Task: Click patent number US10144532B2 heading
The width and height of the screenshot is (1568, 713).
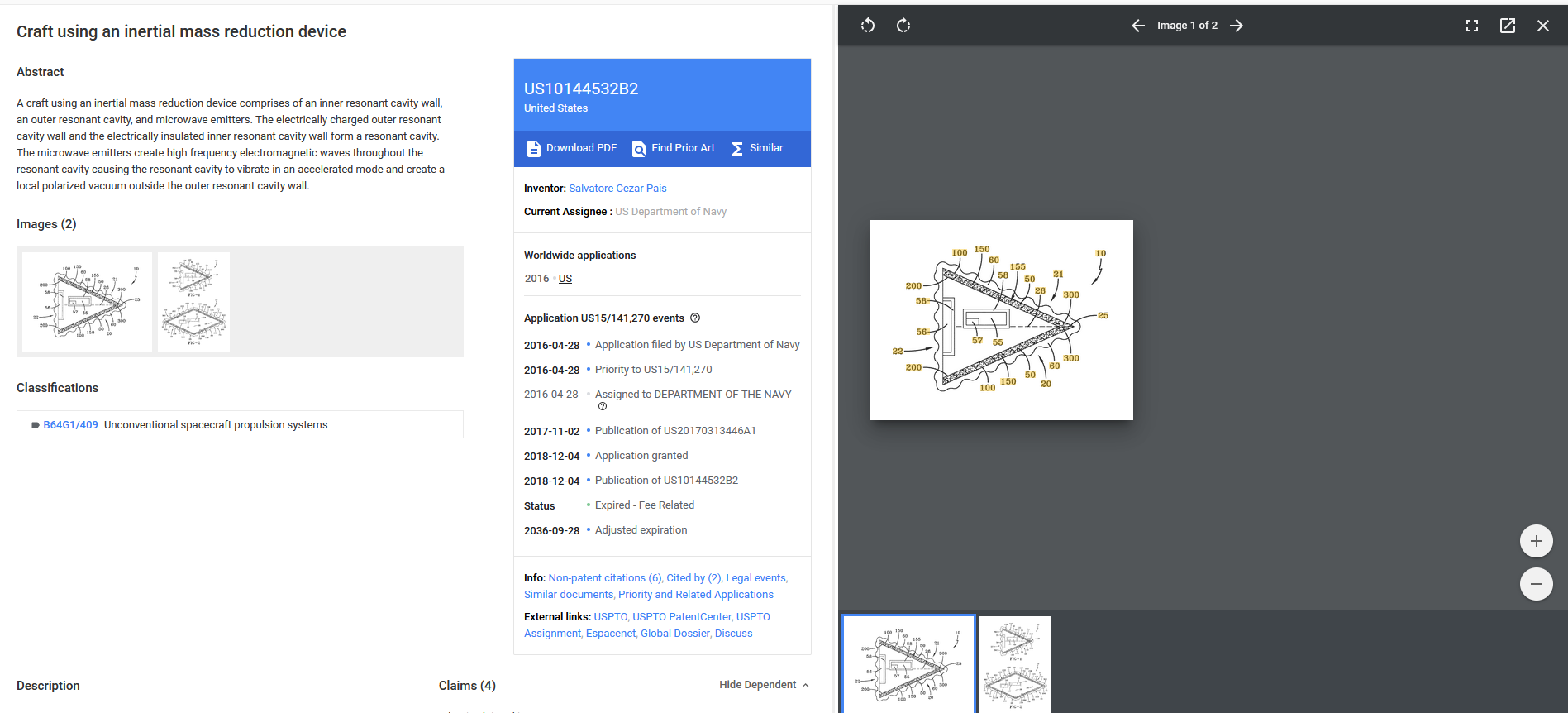Action: (x=581, y=89)
